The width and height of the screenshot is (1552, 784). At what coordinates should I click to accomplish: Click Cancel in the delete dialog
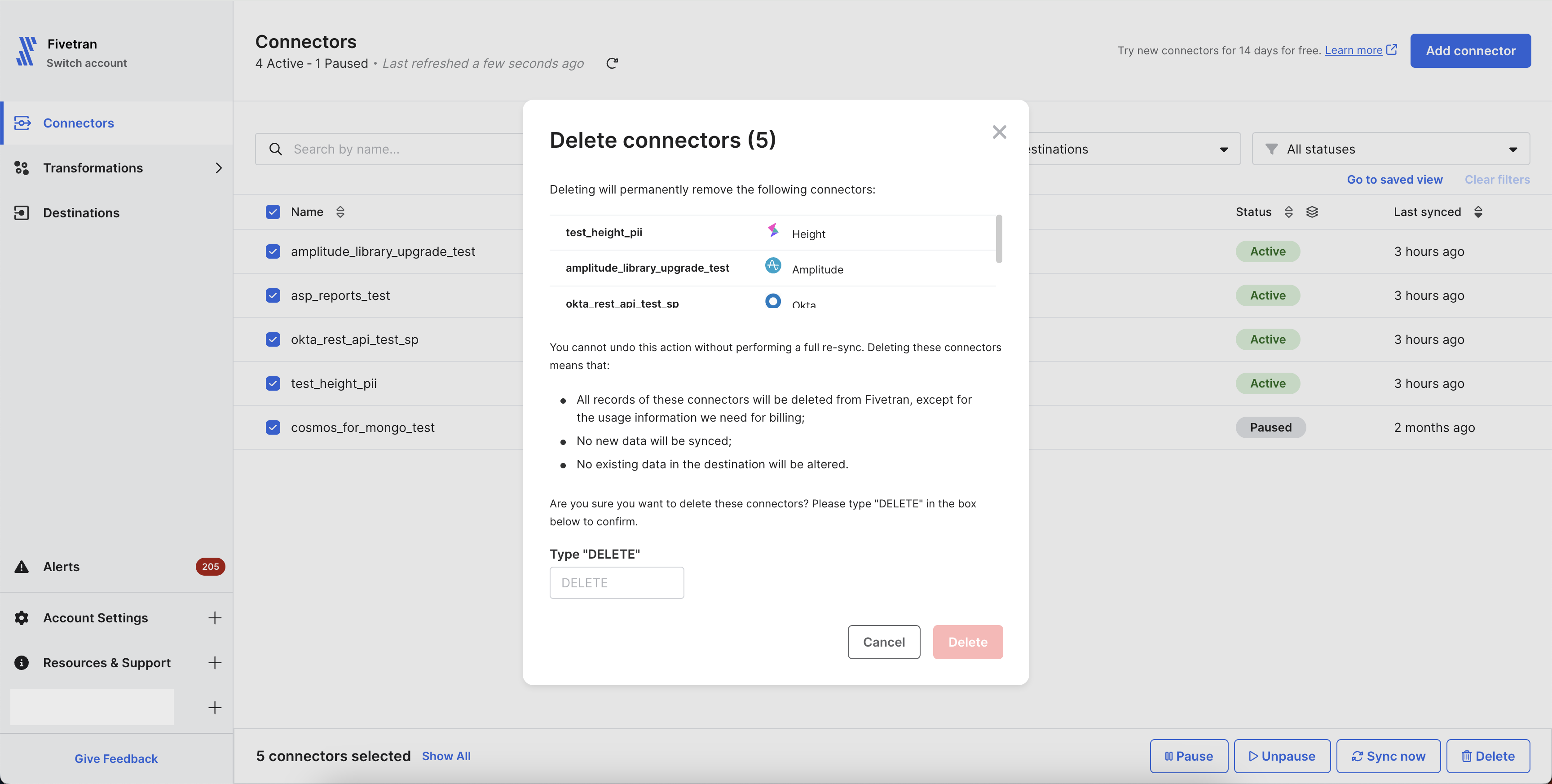(x=884, y=642)
